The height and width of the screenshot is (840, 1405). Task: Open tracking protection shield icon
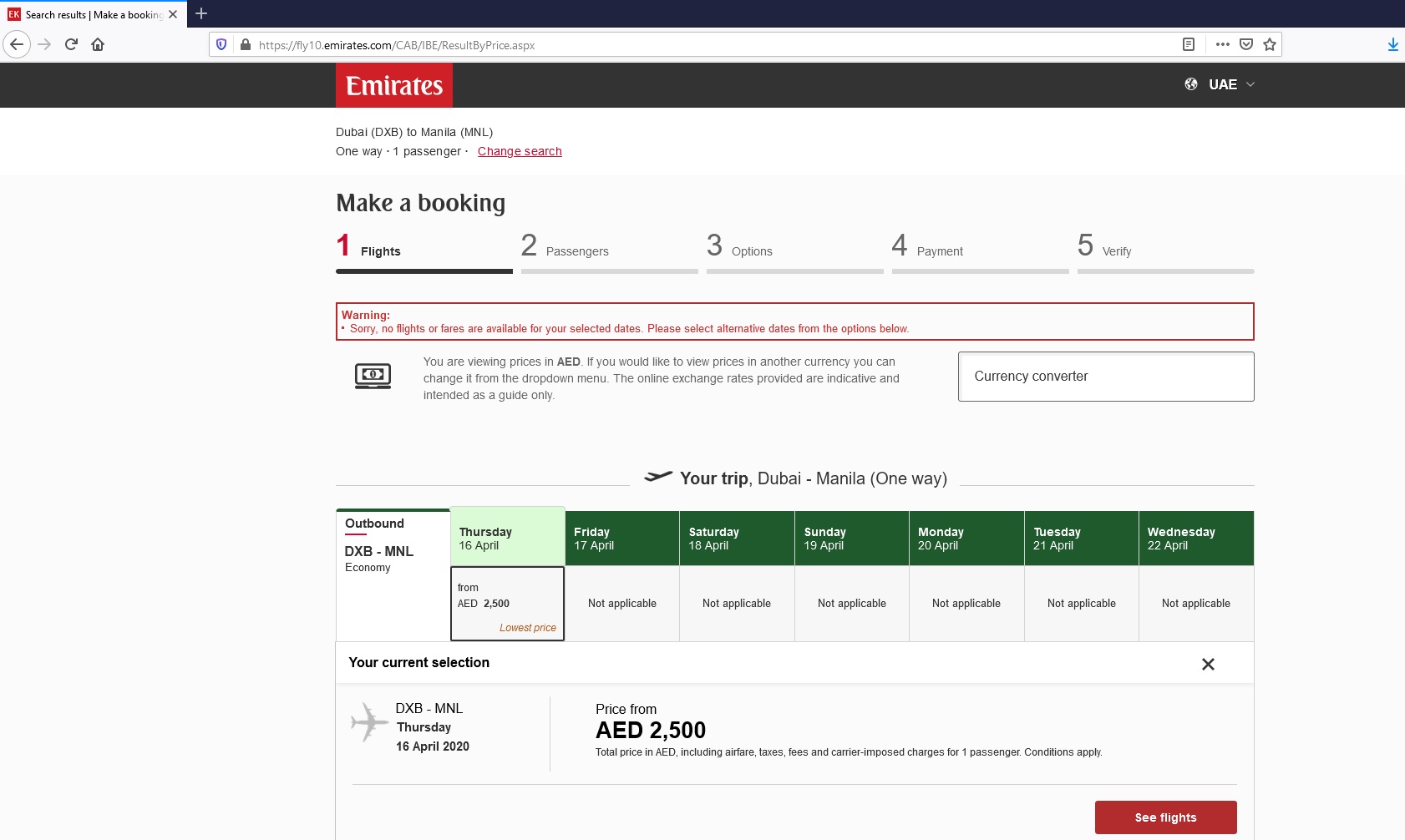click(x=221, y=44)
